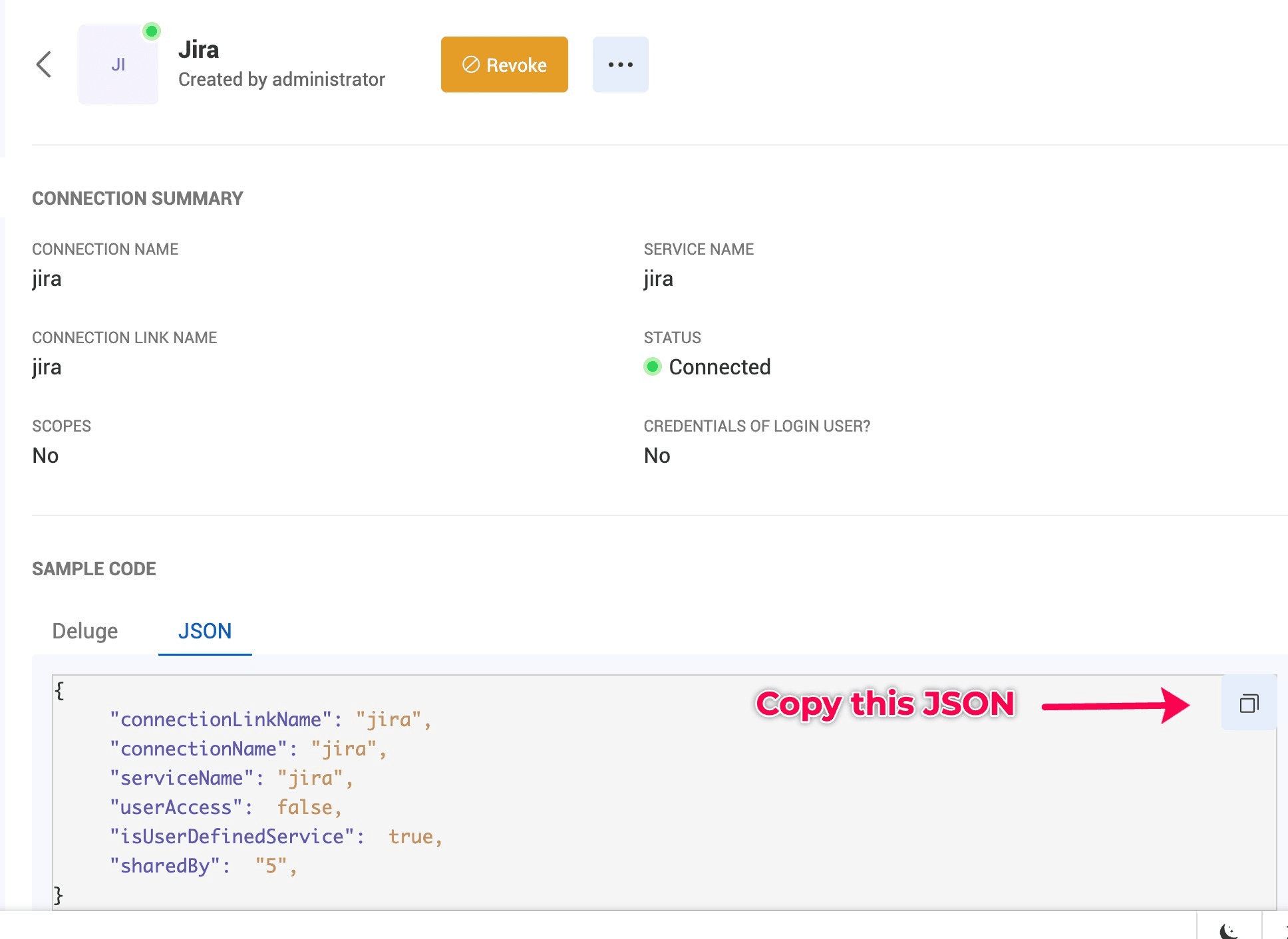The width and height of the screenshot is (1288, 939).
Task: Toggle dark mode using the moon icon
Action: coord(1229,930)
